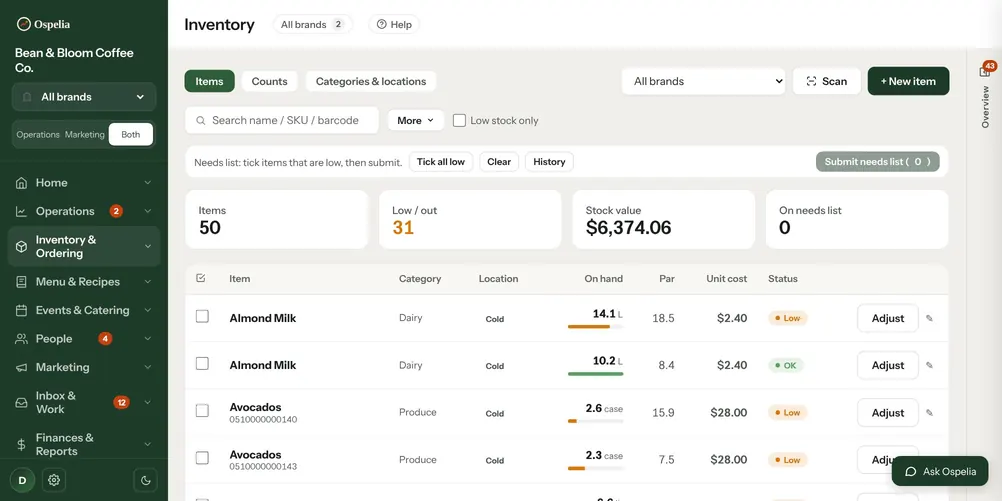1002x501 pixels.
Task: Click Submit needs list button
Action: (877, 162)
